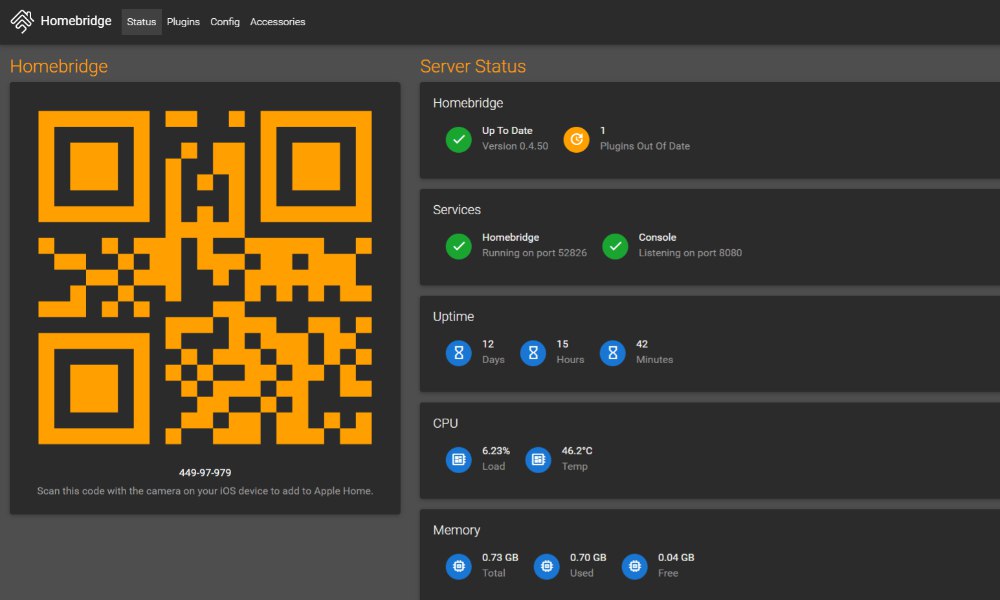Click the Minutes hourglass icon

pos(613,353)
